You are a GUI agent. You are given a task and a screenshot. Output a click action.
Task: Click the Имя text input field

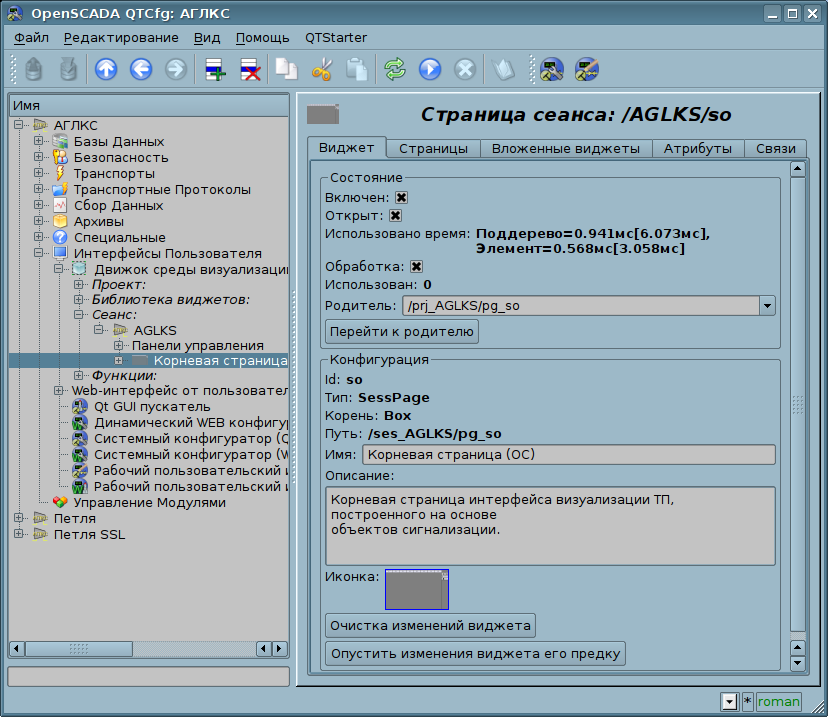coord(568,455)
